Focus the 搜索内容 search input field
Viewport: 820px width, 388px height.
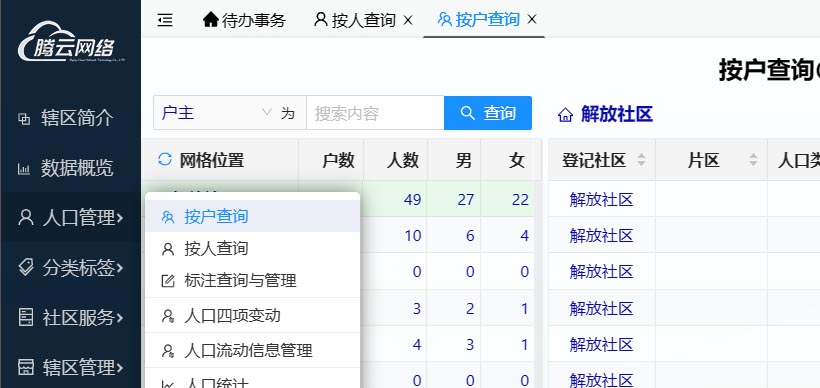(x=375, y=113)
